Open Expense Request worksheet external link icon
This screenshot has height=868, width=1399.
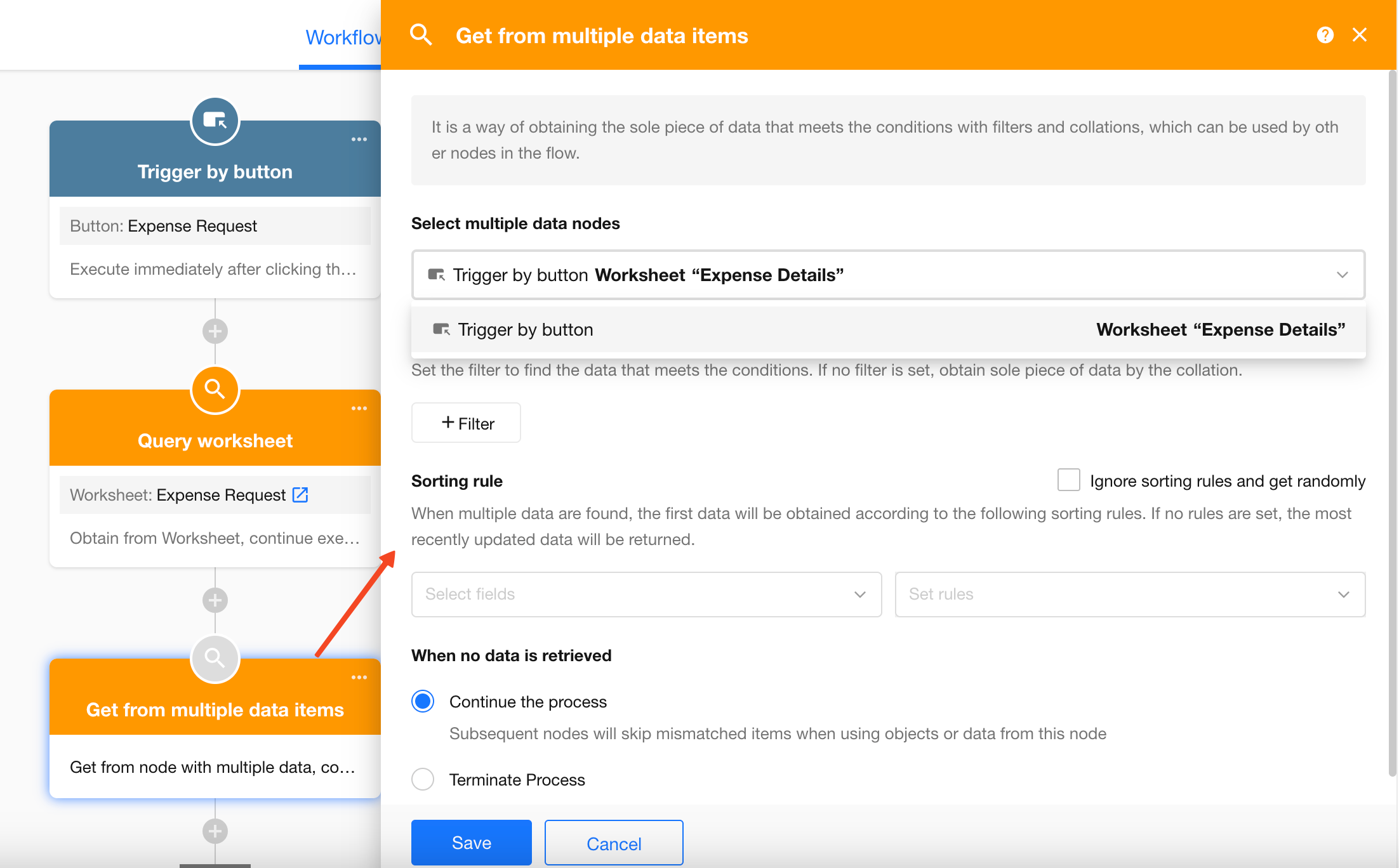[300, 494]
